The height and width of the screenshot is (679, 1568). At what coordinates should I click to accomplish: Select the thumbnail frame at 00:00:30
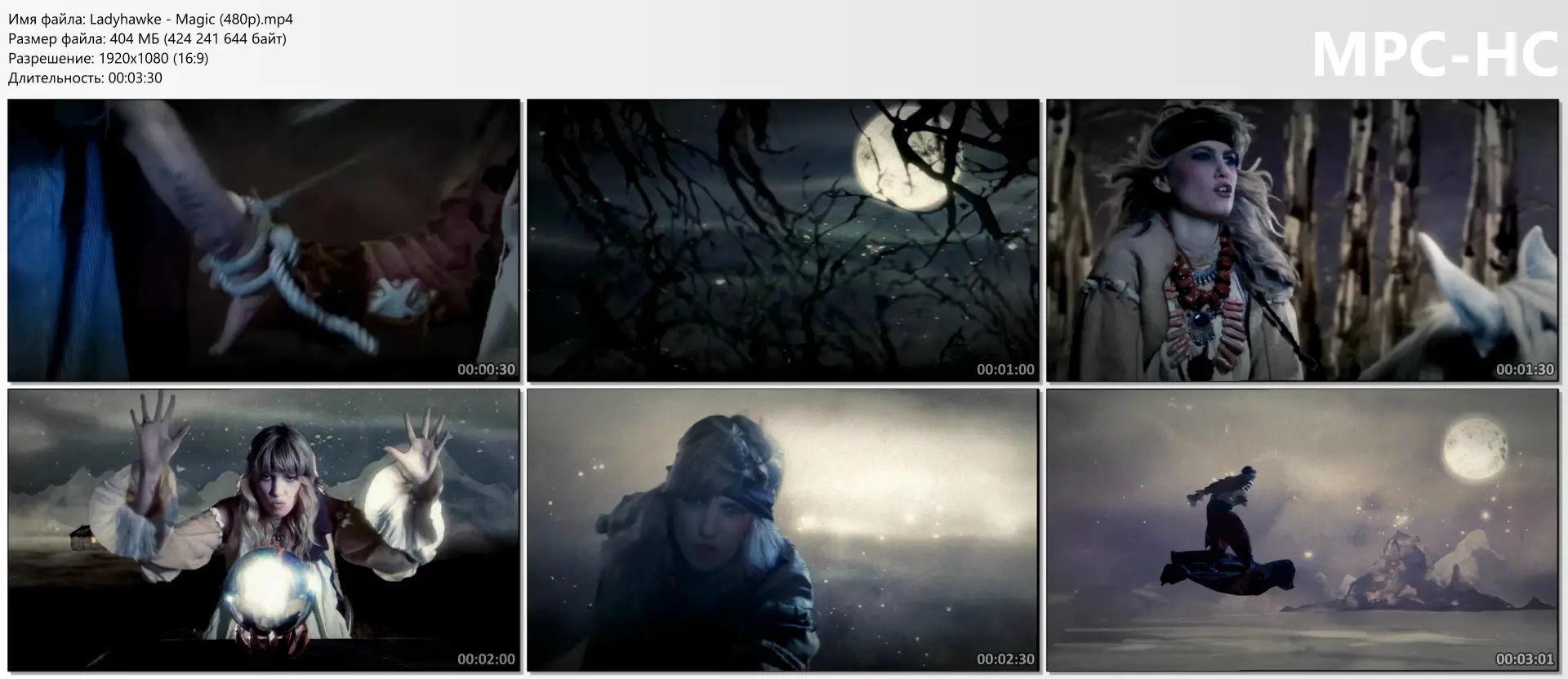264,240
